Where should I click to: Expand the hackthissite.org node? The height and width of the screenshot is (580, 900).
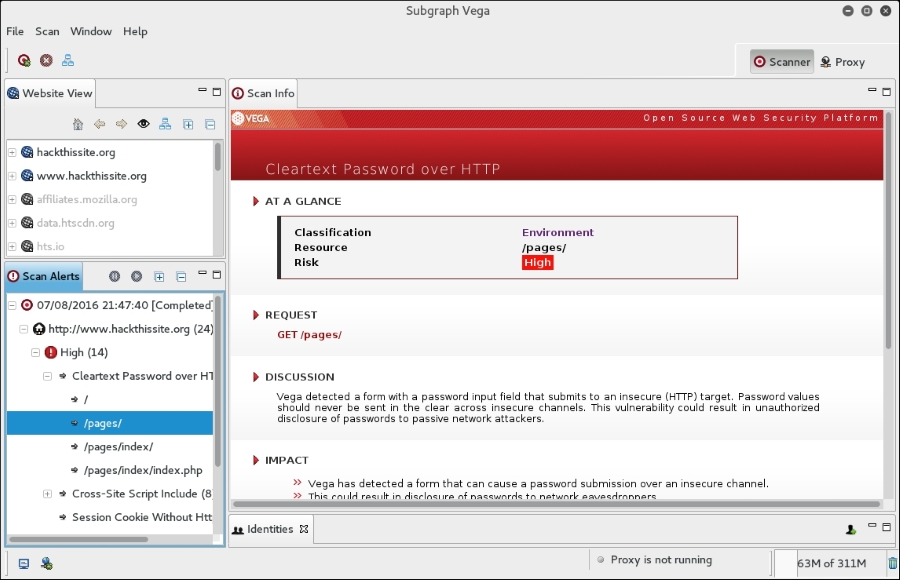(12, 152)
